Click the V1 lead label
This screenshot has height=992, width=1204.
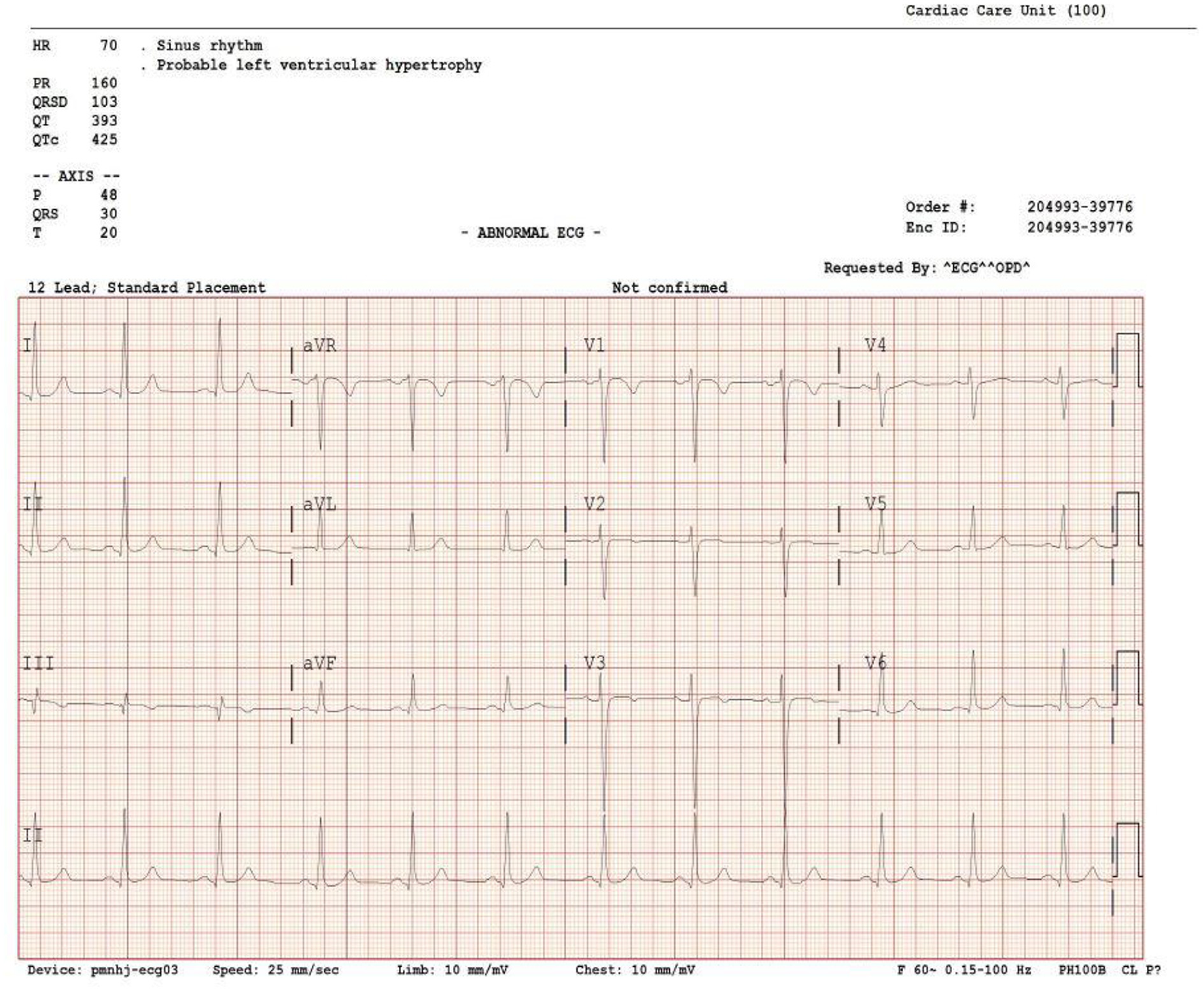pos(594,346)
